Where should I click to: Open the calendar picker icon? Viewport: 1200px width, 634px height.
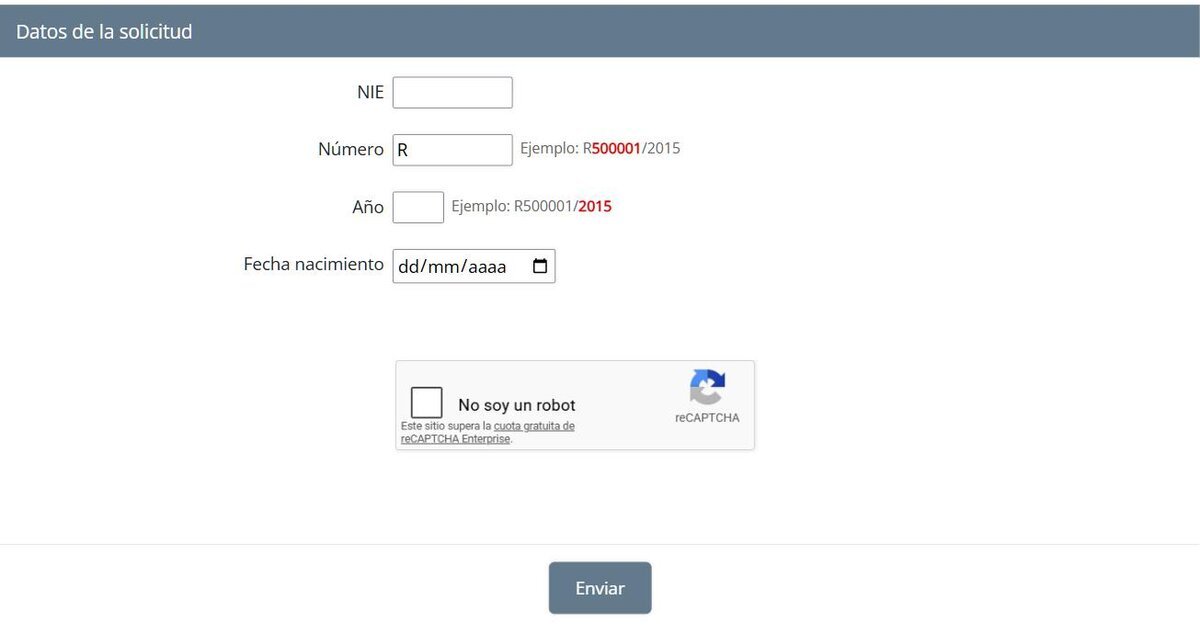pyautogui.click(x=540, y=266)
